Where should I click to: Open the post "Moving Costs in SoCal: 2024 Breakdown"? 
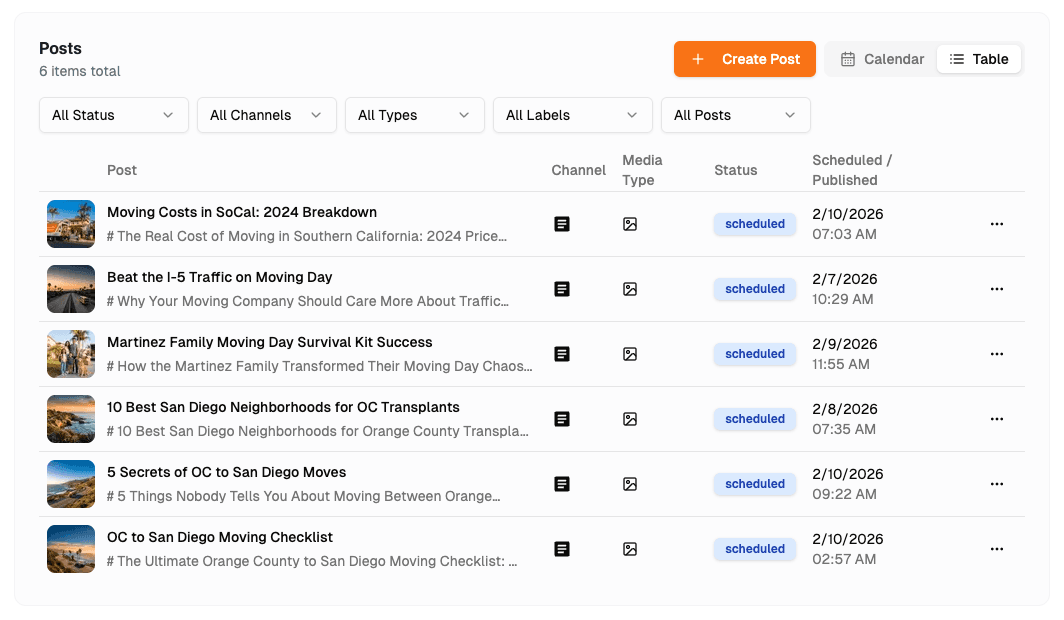click(x=241, y=212)
